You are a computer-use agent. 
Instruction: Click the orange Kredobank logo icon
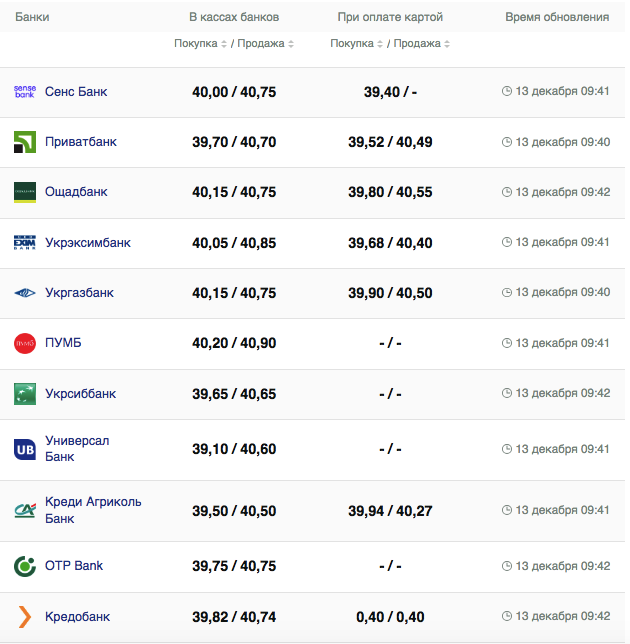(x=25, y=616)
